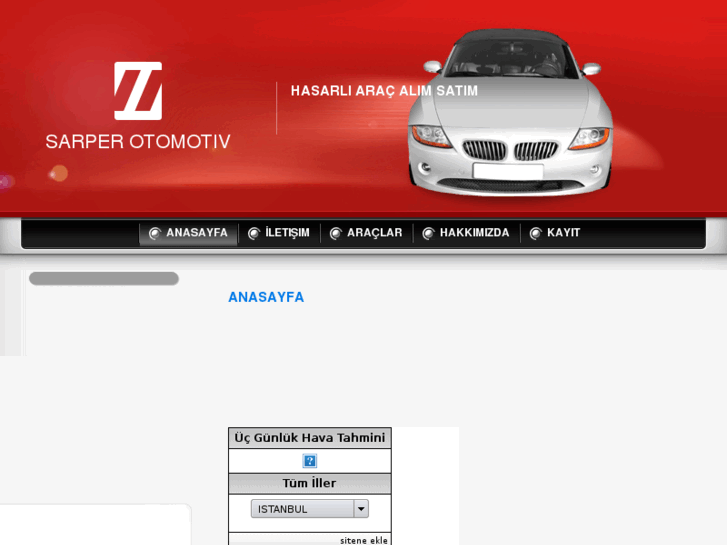The width and height of the screenshot is (727, 545).
Task: Click the bullet icon beside İLETİŞİM
Action: click(254, 233)
